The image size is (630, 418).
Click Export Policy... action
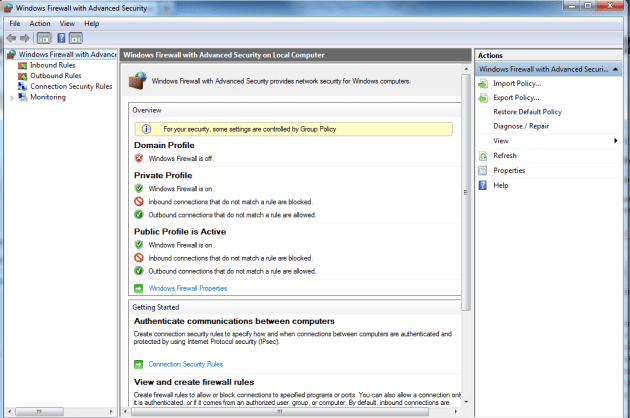coord(516,98)
